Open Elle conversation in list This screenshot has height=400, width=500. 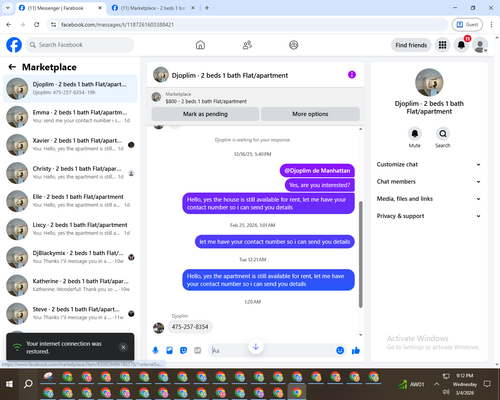pos(70,201)
